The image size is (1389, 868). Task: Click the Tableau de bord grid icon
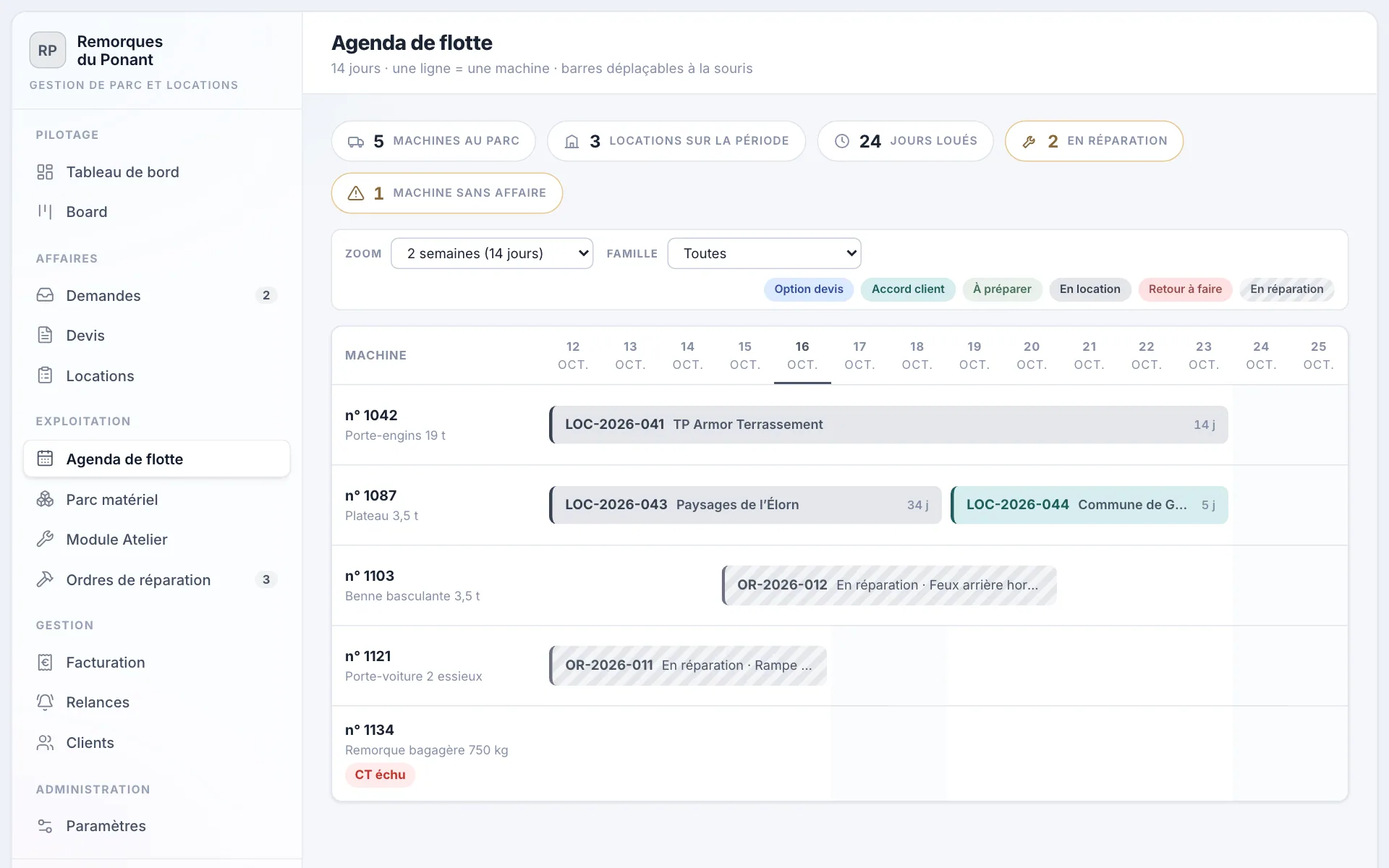(x=45, y=172)
